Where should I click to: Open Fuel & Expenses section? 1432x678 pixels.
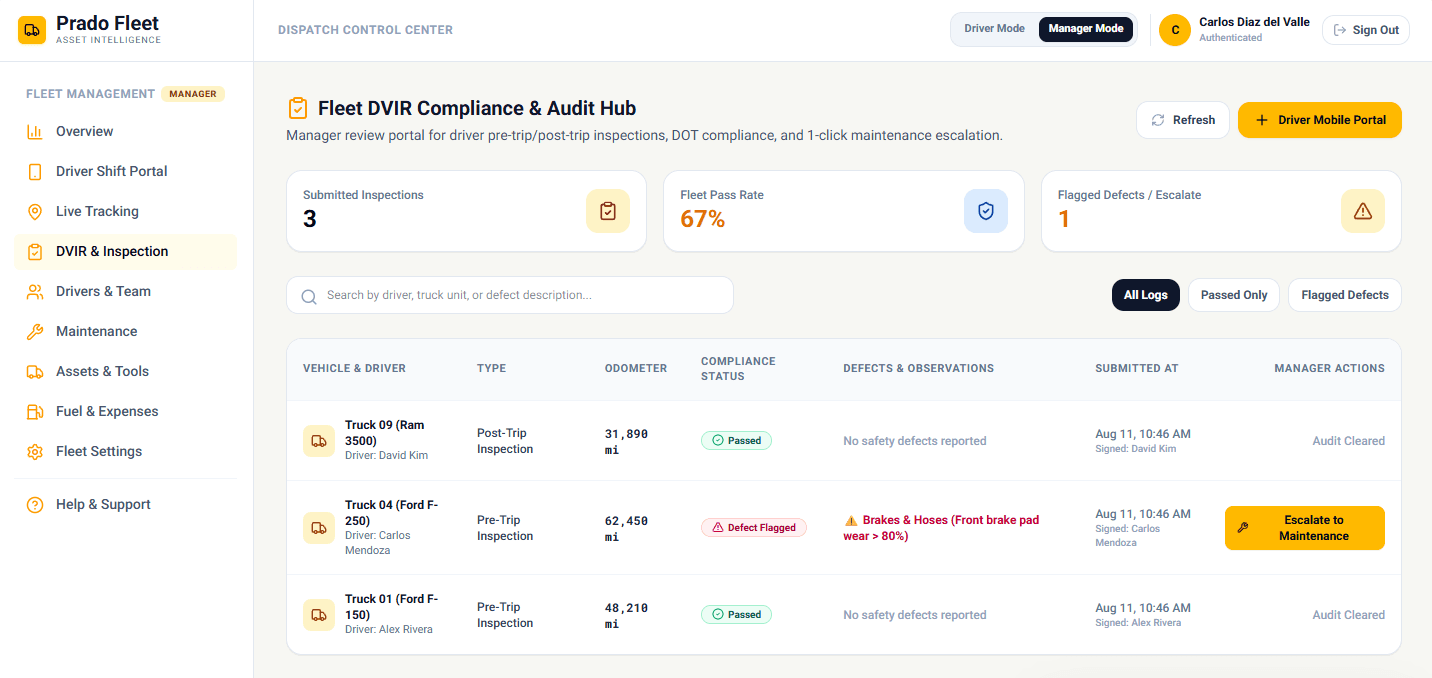126,412
